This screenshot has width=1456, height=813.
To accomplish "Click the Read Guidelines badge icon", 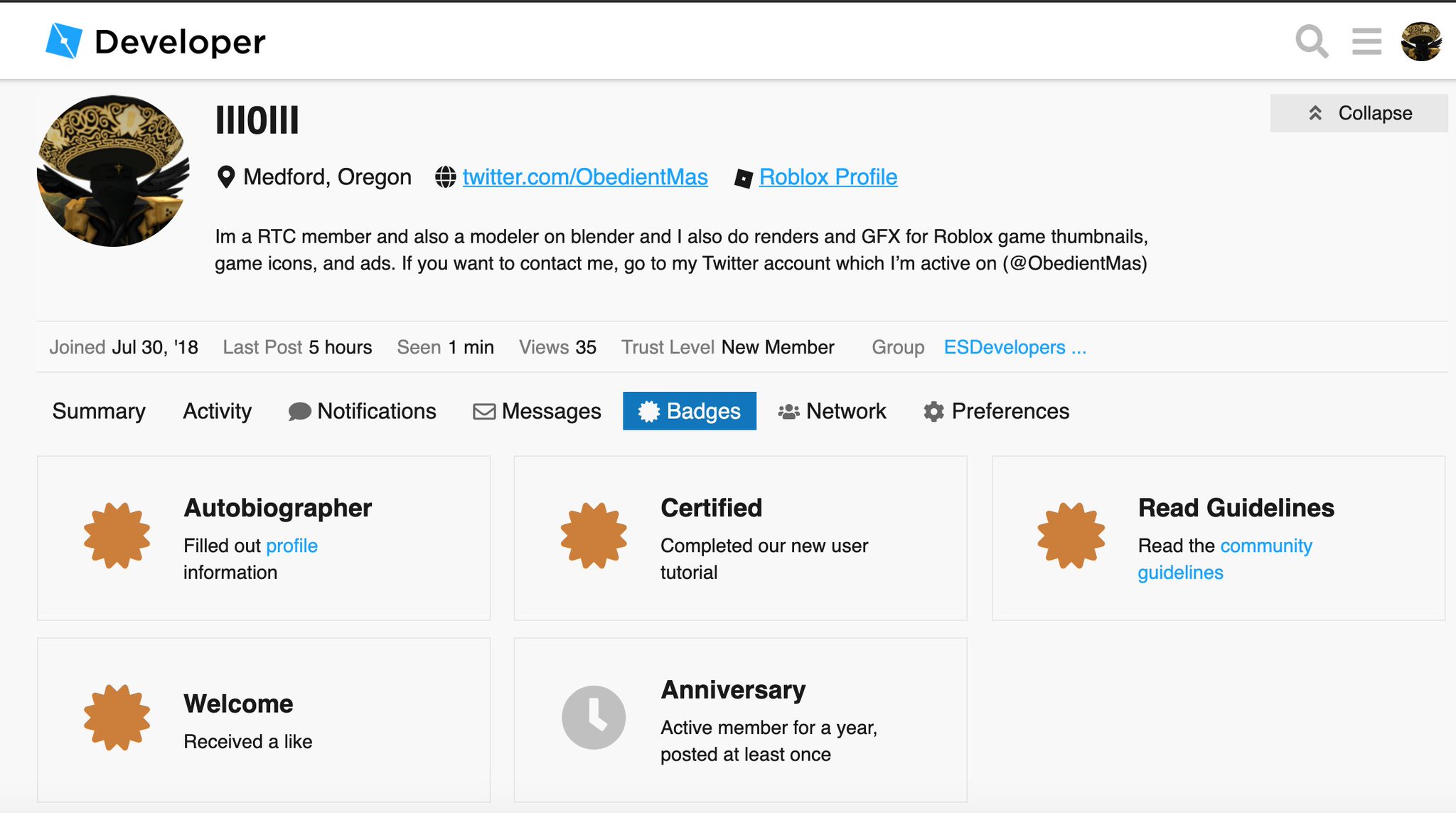I will [x=1071, y=536].
